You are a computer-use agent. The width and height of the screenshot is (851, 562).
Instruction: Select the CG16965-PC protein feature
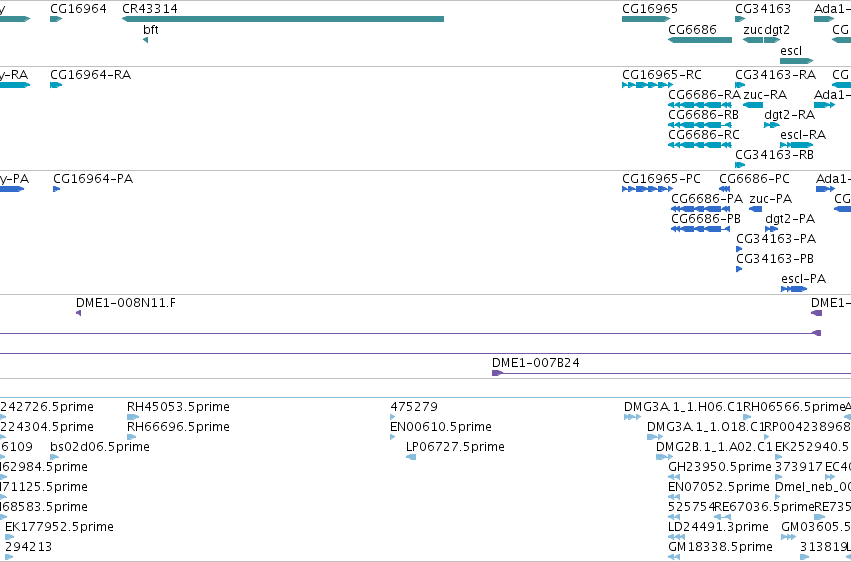[x=647, y=189]
